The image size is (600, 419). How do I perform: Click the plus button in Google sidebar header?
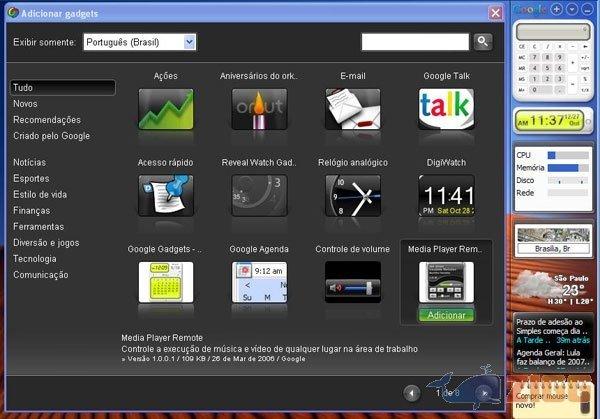click(x=556, y=9)
